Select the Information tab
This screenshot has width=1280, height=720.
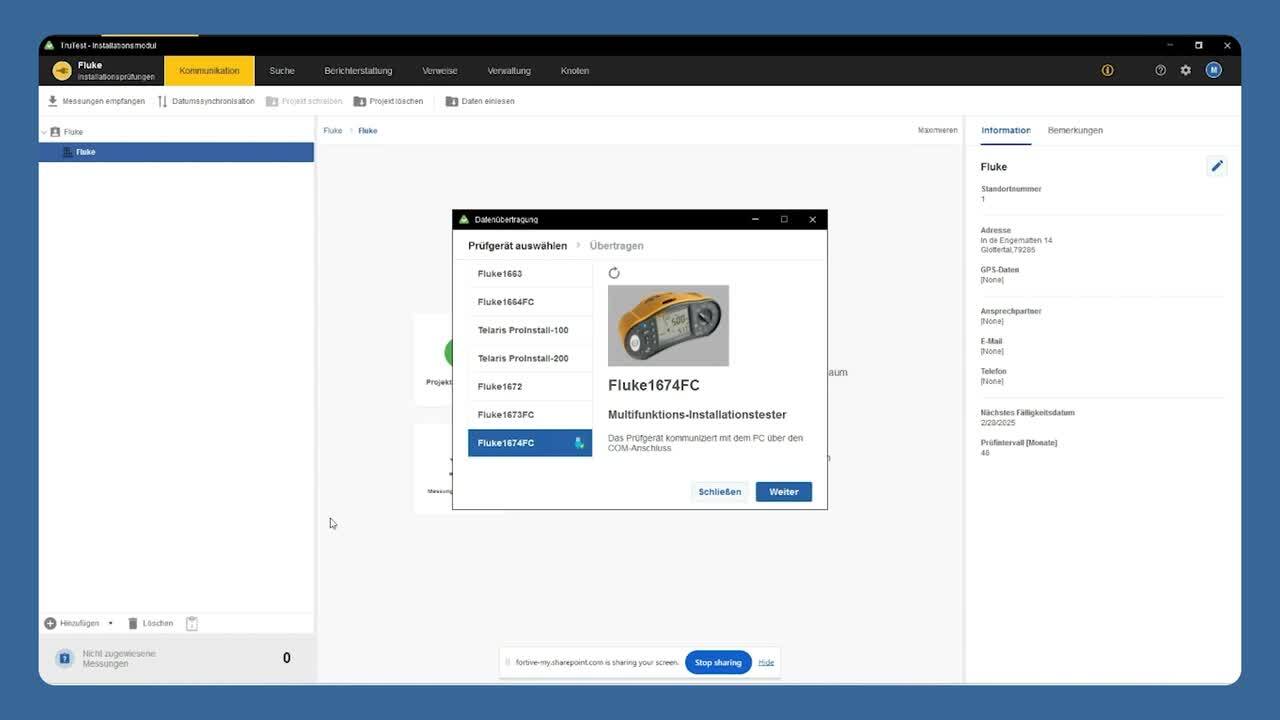pos(1005,130)
